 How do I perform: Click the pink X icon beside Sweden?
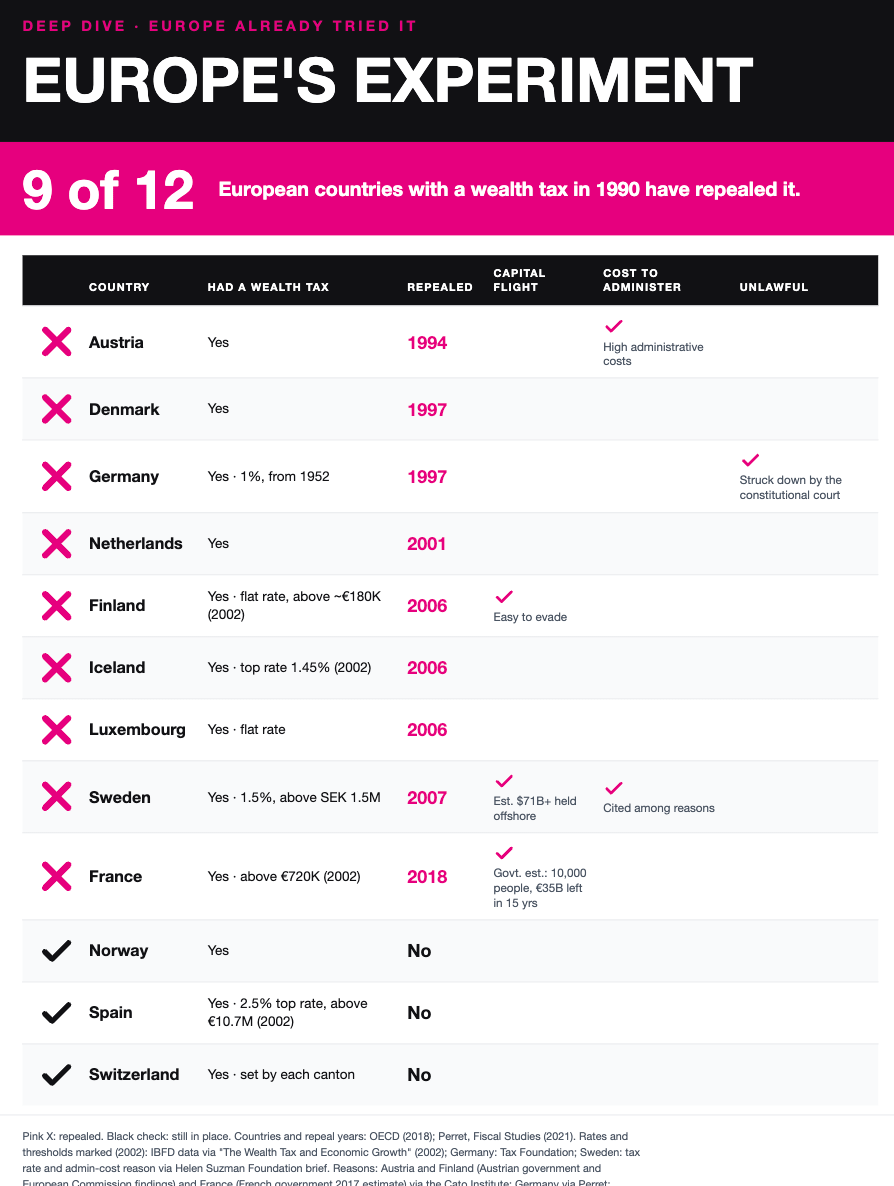coord(57,796)
